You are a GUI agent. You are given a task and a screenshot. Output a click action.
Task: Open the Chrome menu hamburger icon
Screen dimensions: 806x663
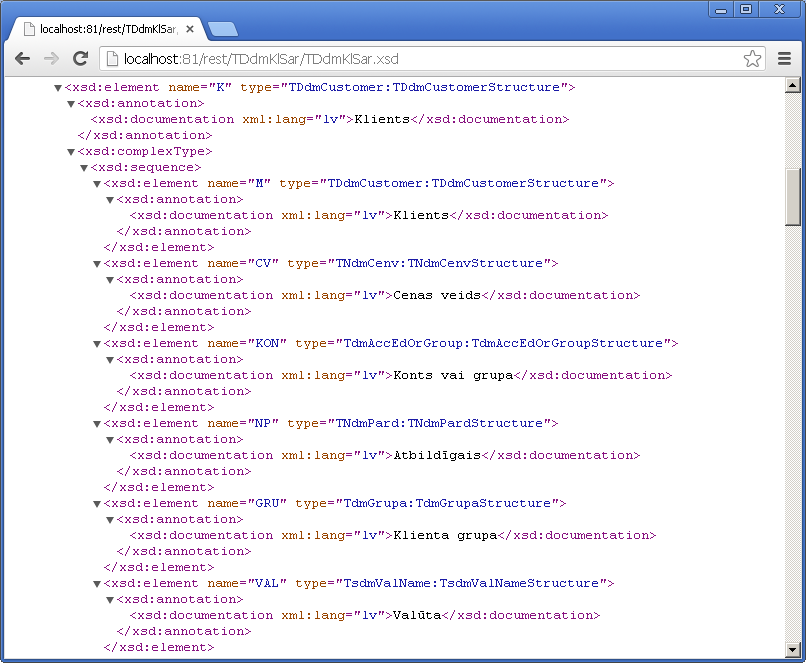point(784,59)
